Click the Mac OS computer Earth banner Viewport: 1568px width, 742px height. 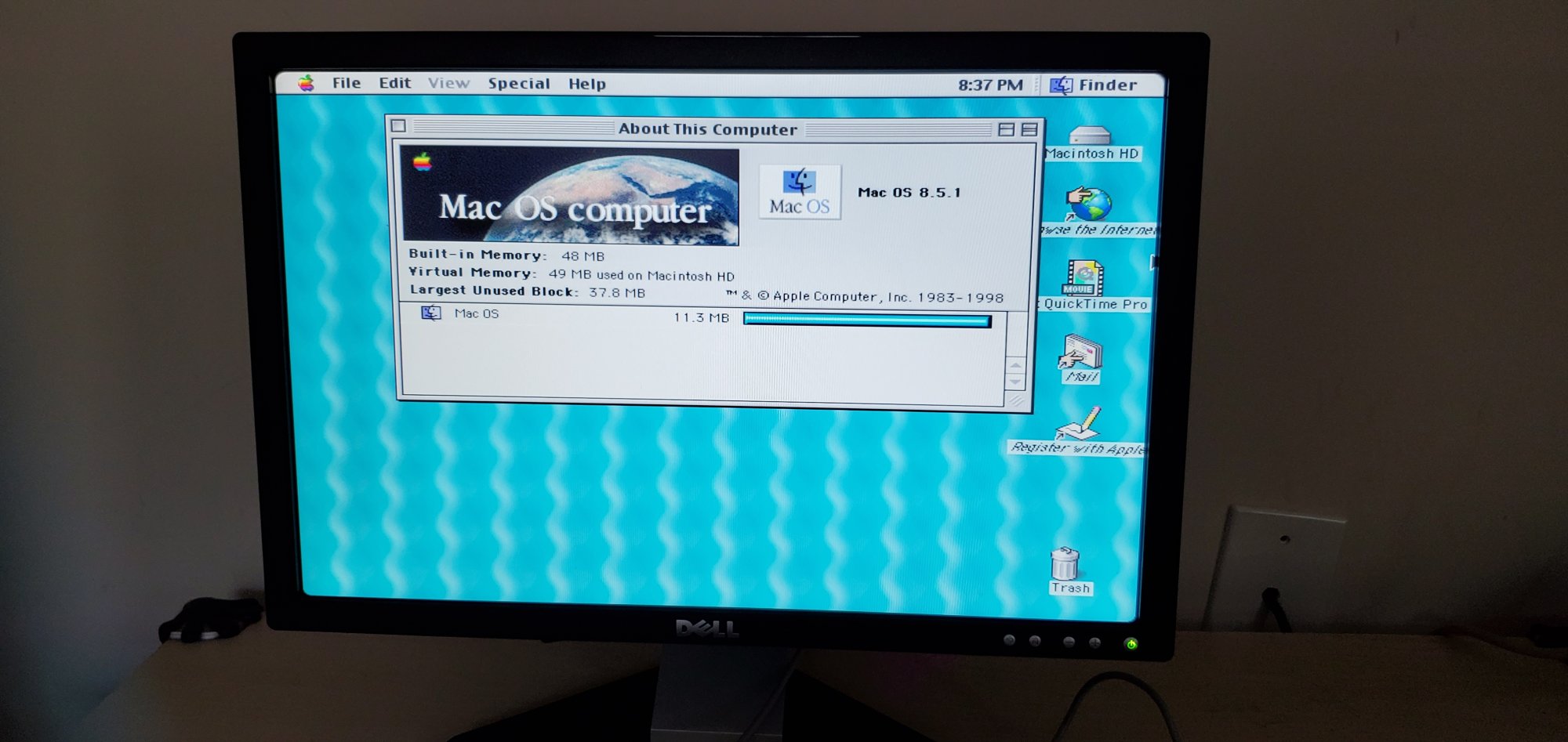point(570,196)
